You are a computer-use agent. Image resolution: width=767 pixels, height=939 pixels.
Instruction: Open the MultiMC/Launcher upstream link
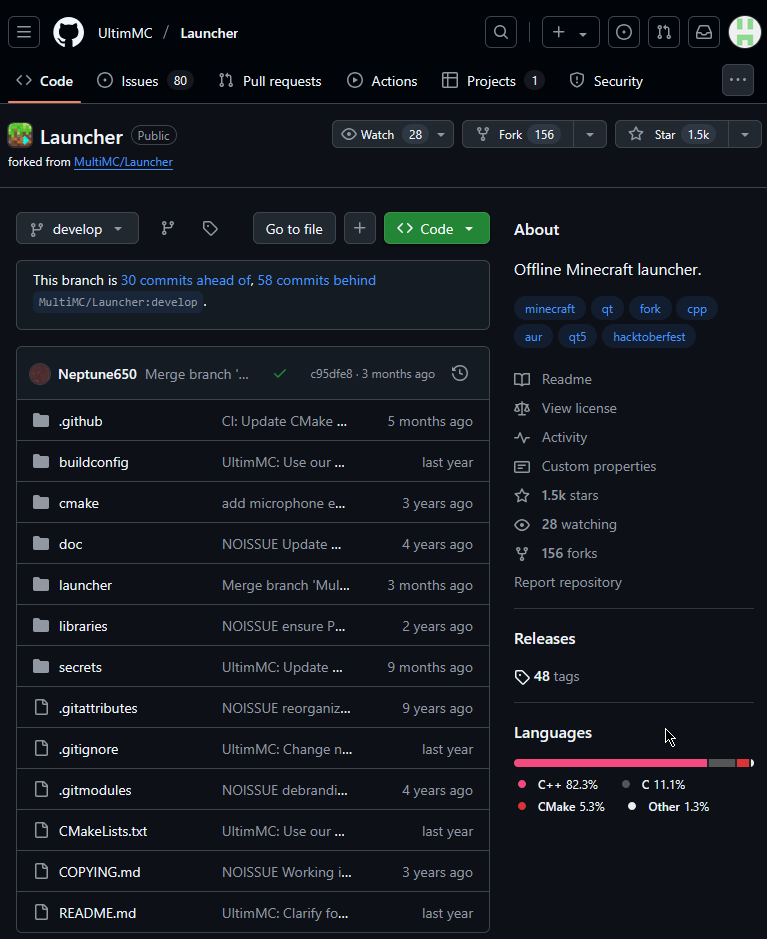point(123,162)
